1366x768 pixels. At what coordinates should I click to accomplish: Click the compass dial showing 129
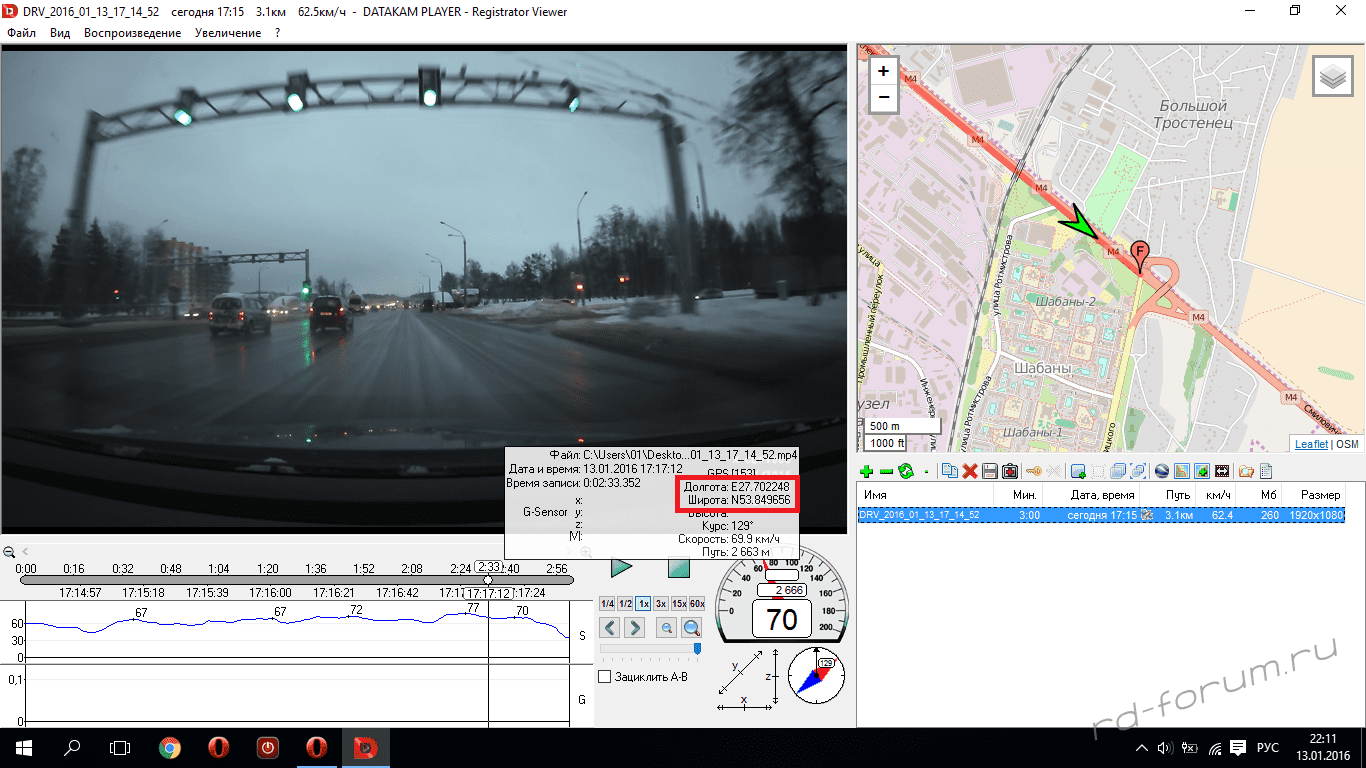(816, 674)
